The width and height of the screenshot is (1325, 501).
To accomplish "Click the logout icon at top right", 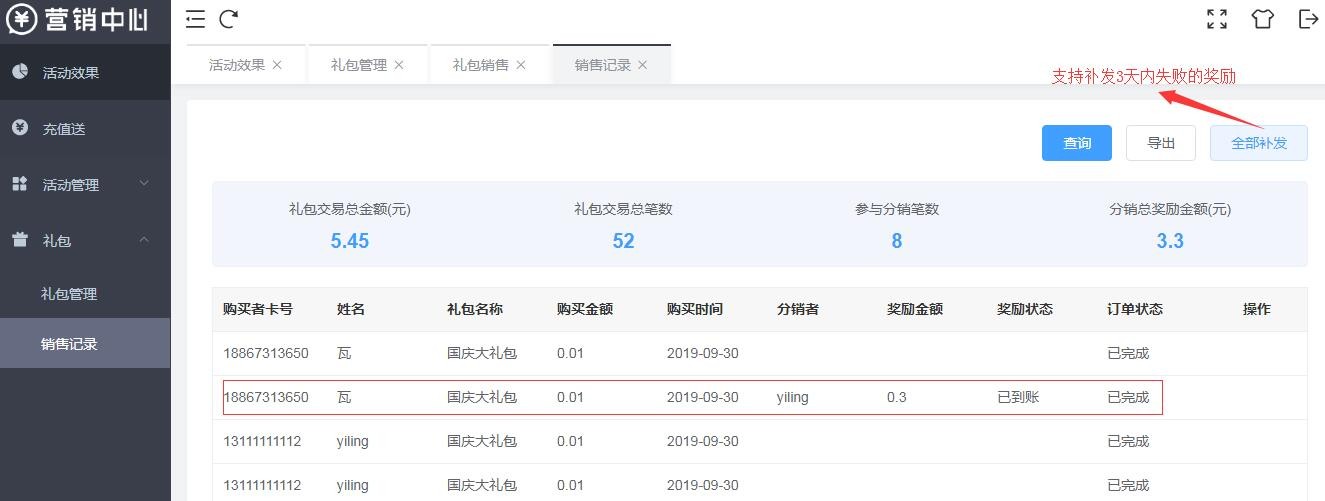I will (1307, 19).
